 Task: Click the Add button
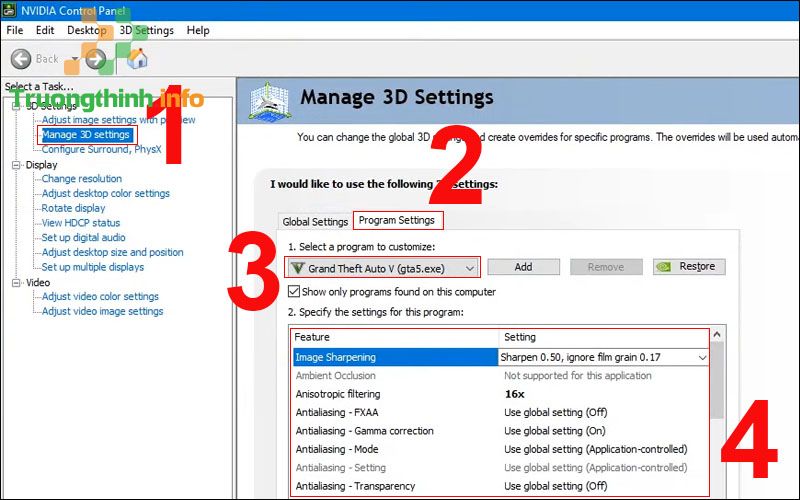click(523, 267)
